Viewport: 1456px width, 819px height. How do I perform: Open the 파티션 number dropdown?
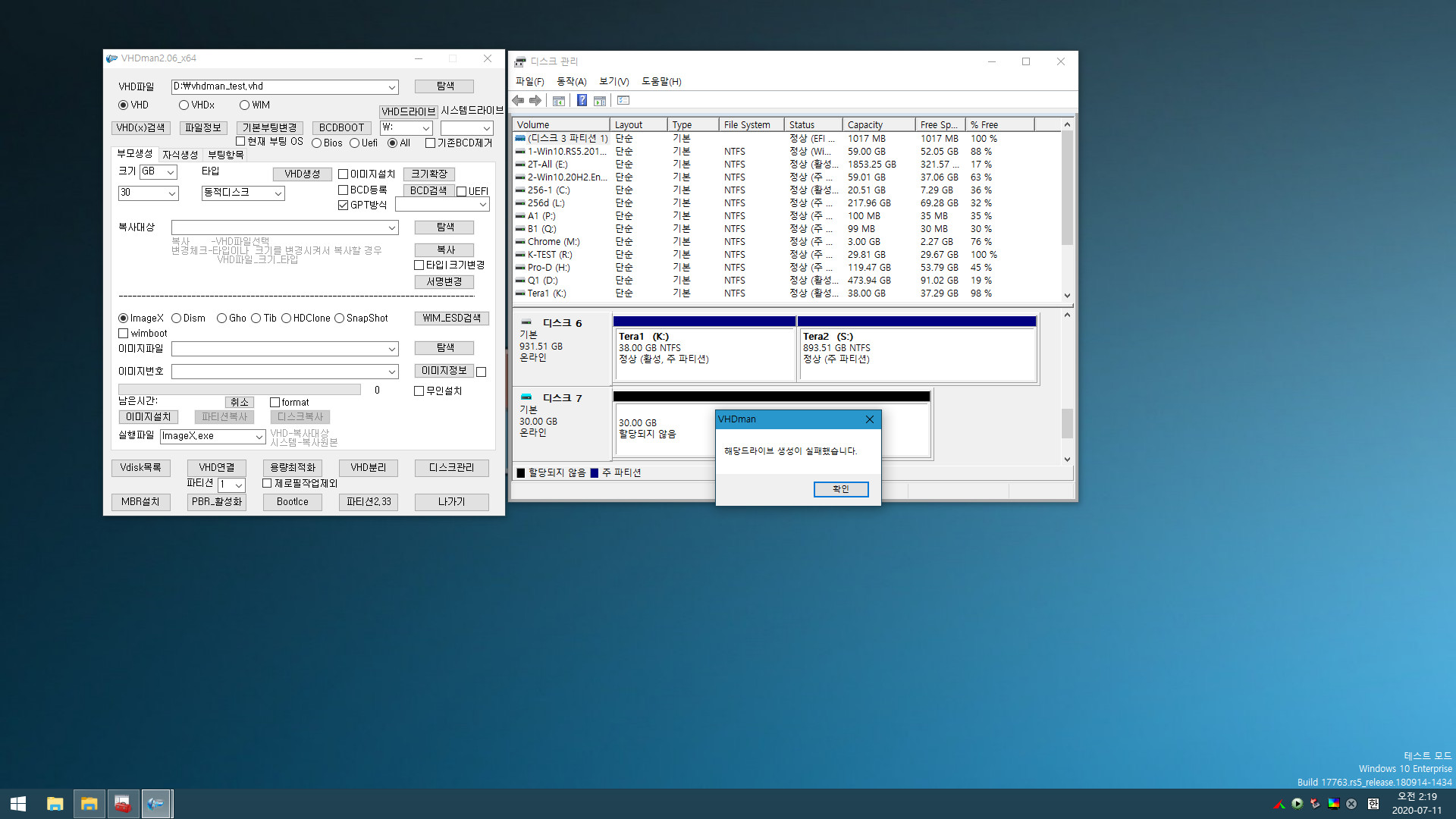click(x=239, y=485)
